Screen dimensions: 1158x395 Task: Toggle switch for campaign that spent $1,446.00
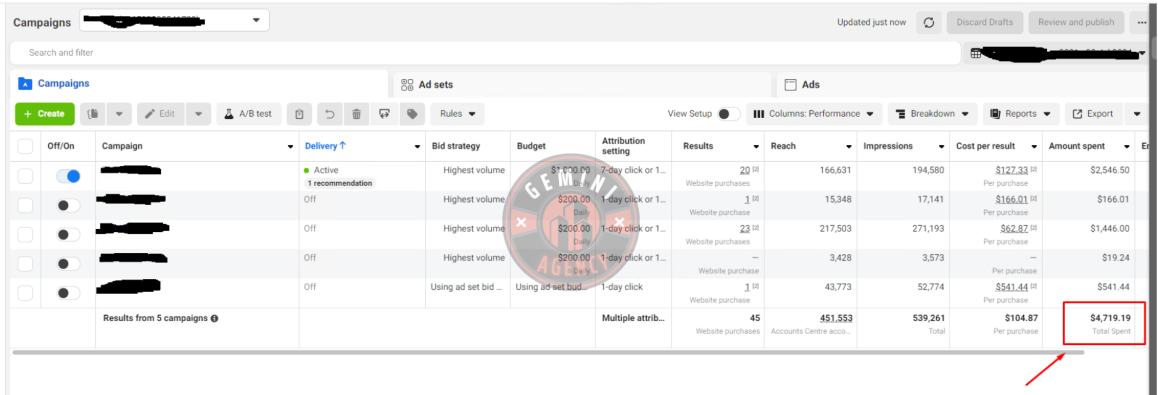(x=68, y=234)
